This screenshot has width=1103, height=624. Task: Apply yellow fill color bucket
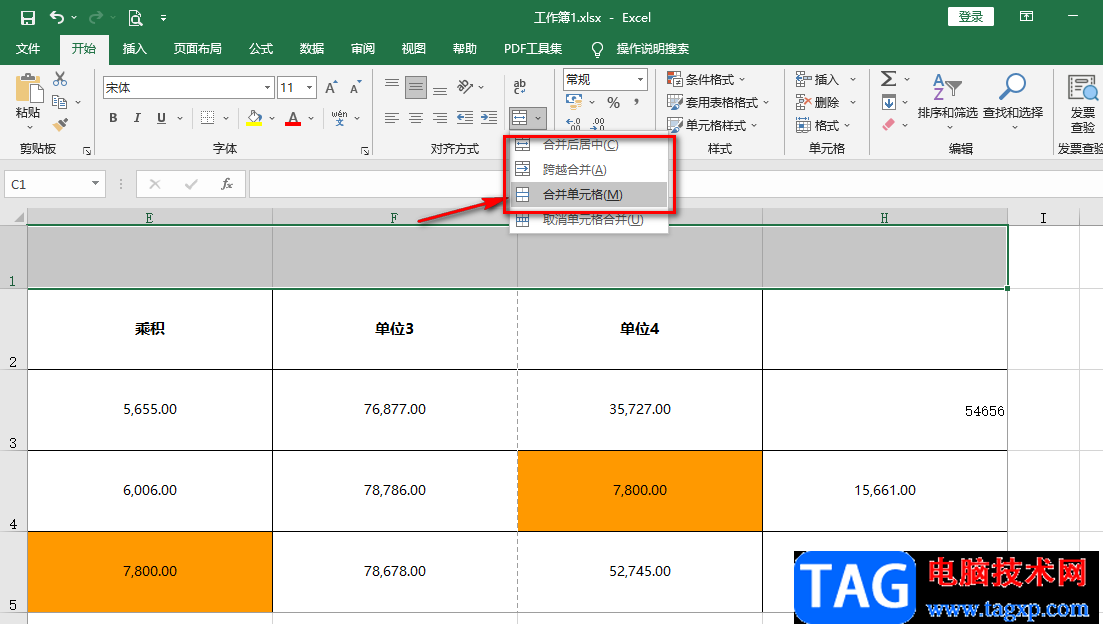point(254,117)
